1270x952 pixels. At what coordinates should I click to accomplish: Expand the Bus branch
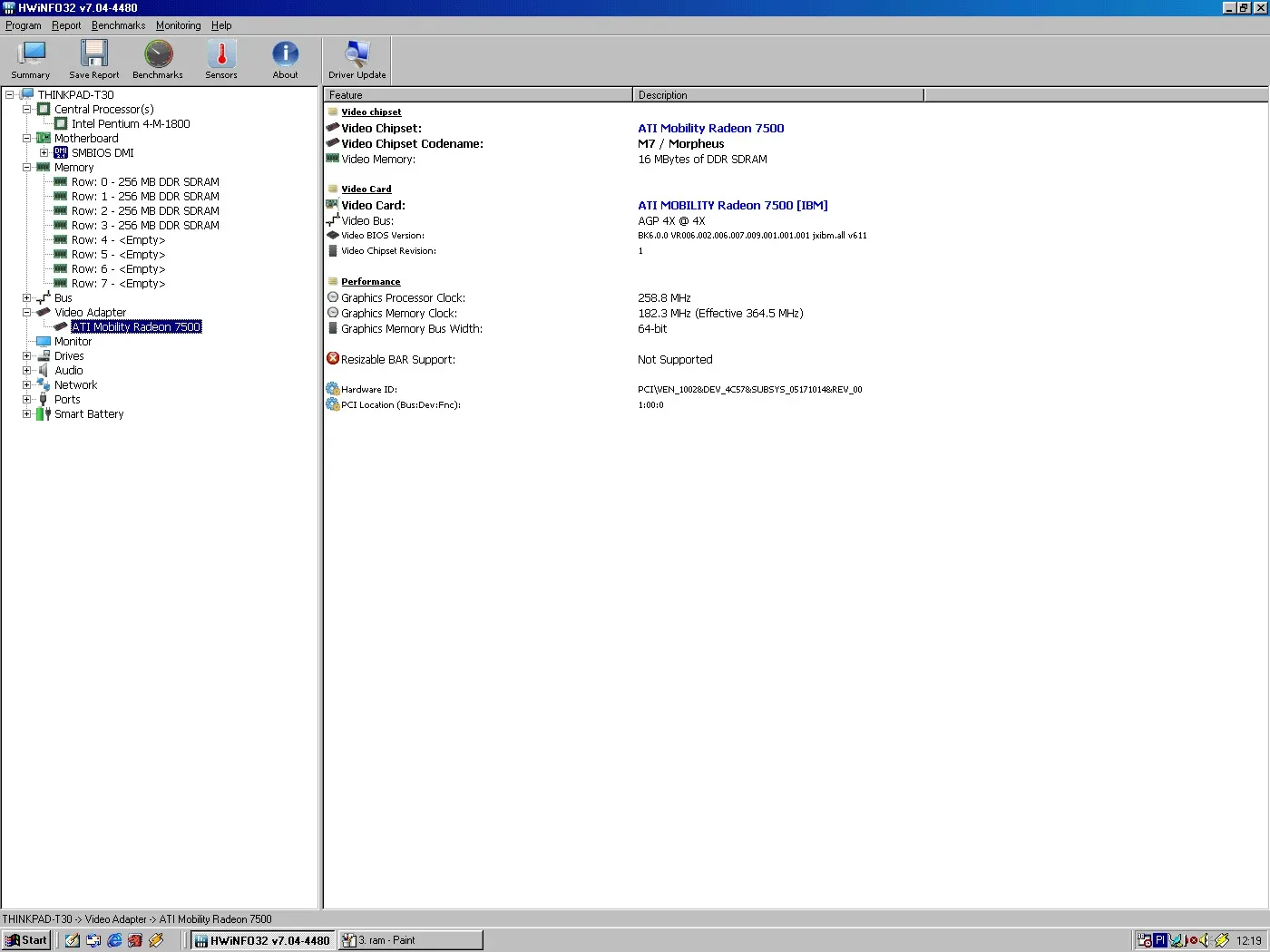[x=26, y=297]
